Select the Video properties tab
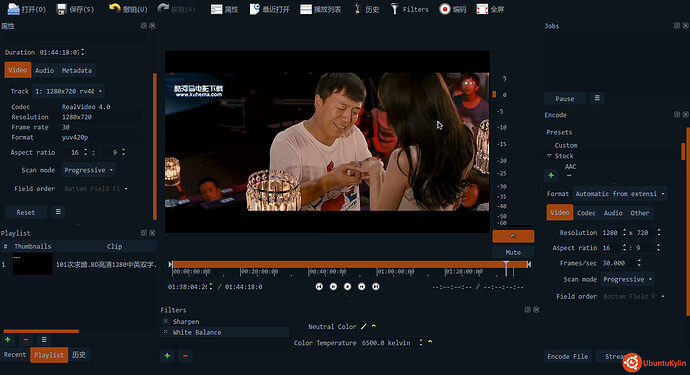This screenshot has height=375, width=690. pos(18,70)
